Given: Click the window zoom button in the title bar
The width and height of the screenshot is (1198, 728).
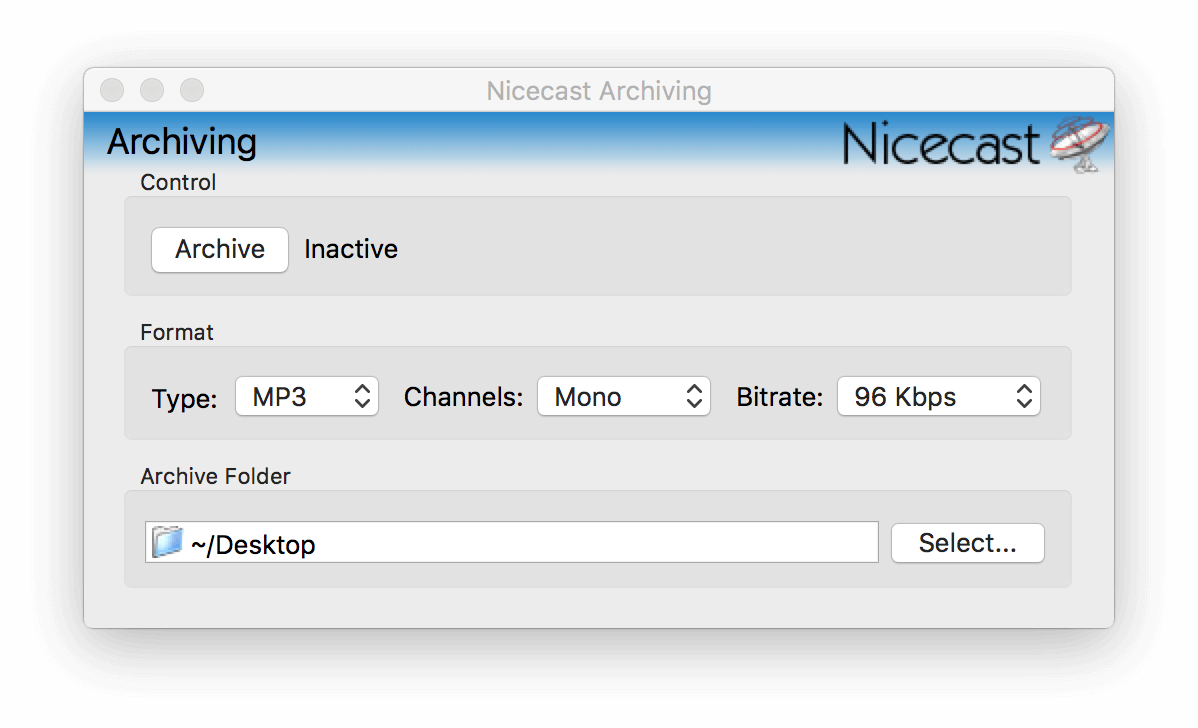Looking at the screenshot, I should [x=192, y=90].
